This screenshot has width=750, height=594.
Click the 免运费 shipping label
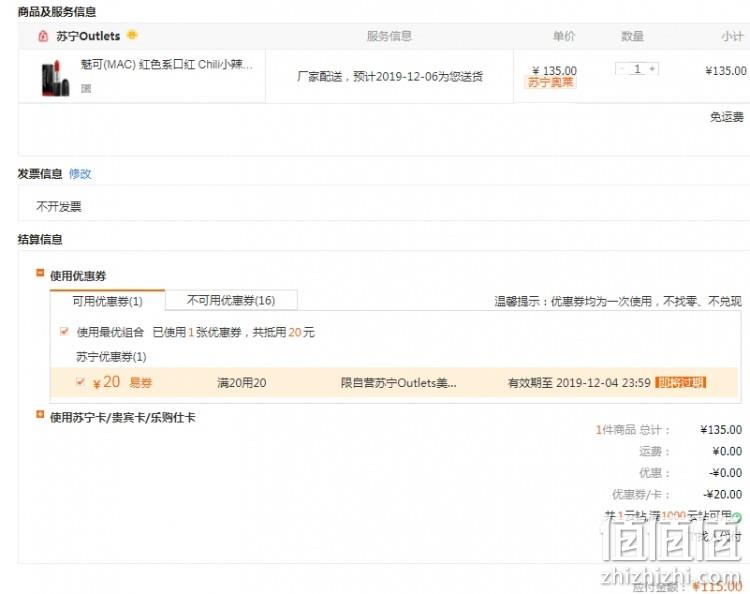click(x=727, y=117)
